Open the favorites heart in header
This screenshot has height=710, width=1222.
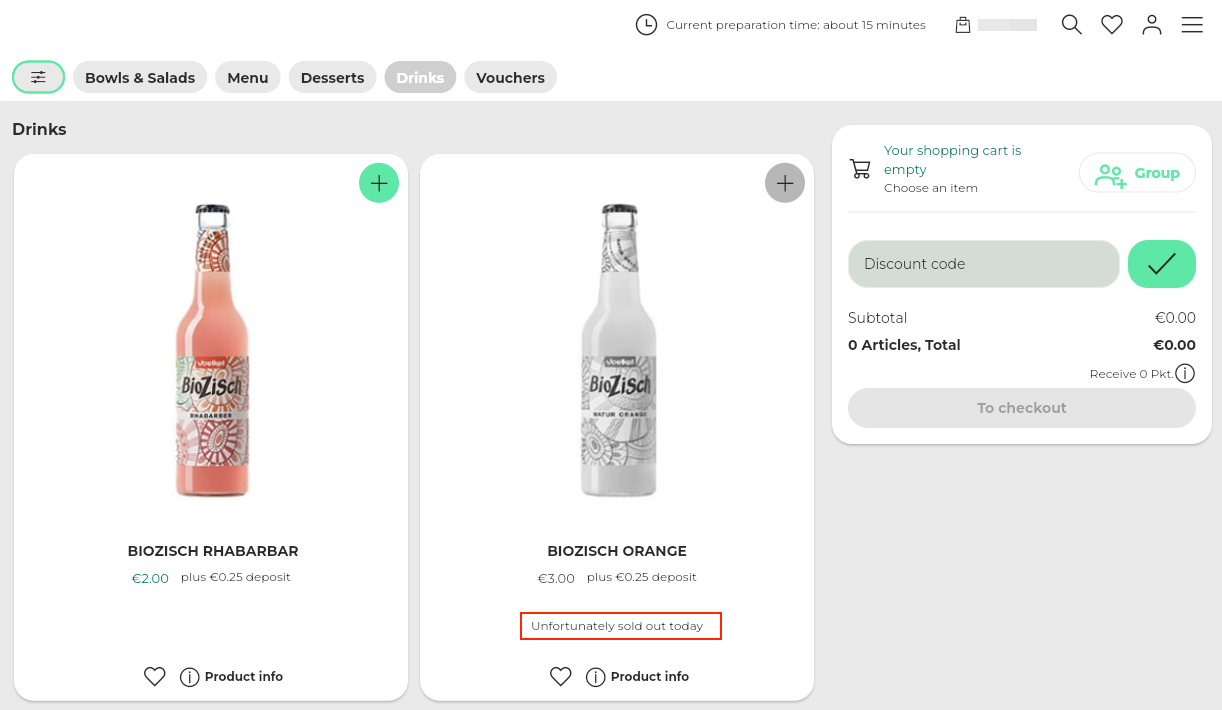(x=1112, y=25)
